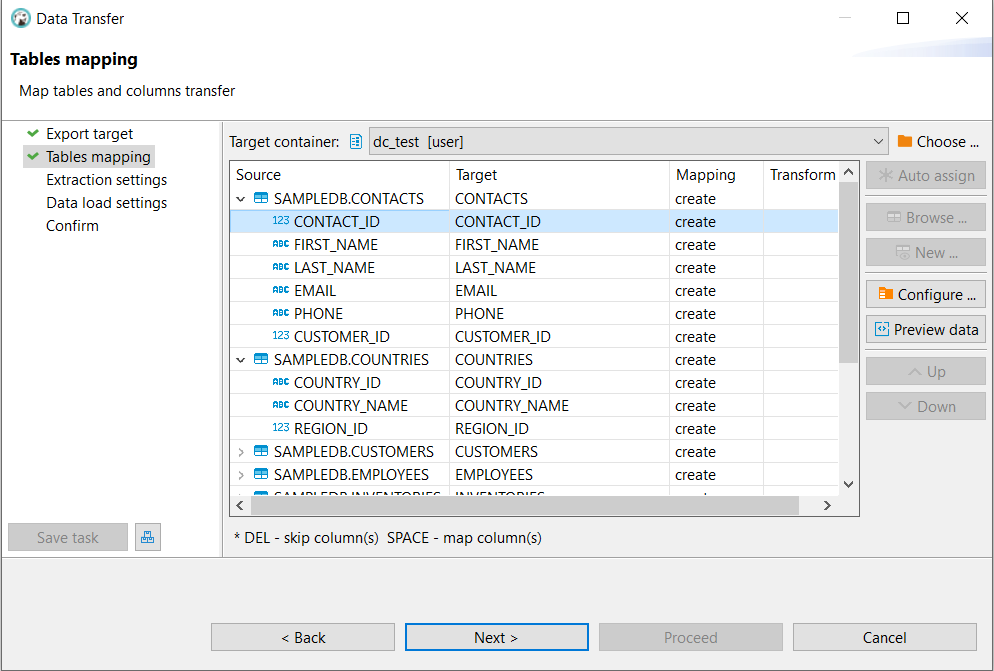The height and width of the screenshot is (671, 994).
Task: Click the create mapping cell for REGION_ID
Action: pos(716,429)
